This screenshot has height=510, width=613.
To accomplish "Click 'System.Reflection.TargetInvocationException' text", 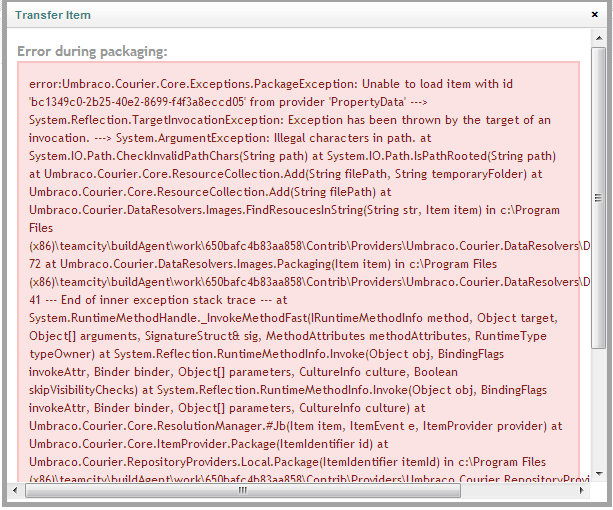I will [156, 120].
